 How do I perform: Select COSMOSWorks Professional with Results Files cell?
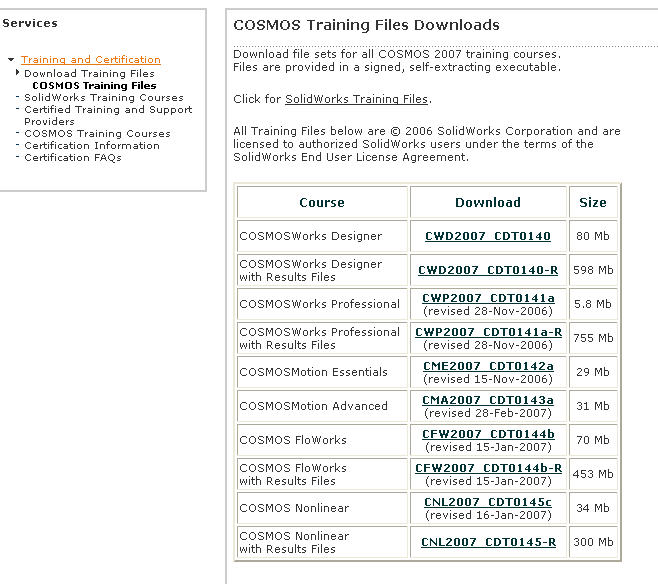322,338
